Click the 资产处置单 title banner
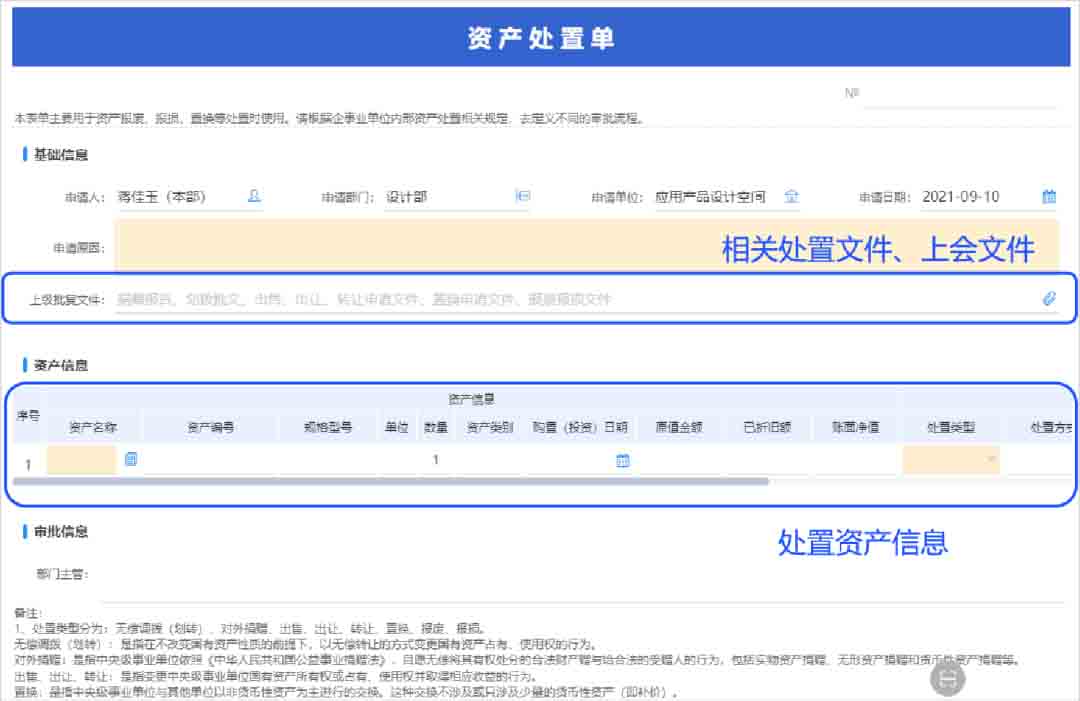This screenshot has height=701, width=1080. point(541,38)
